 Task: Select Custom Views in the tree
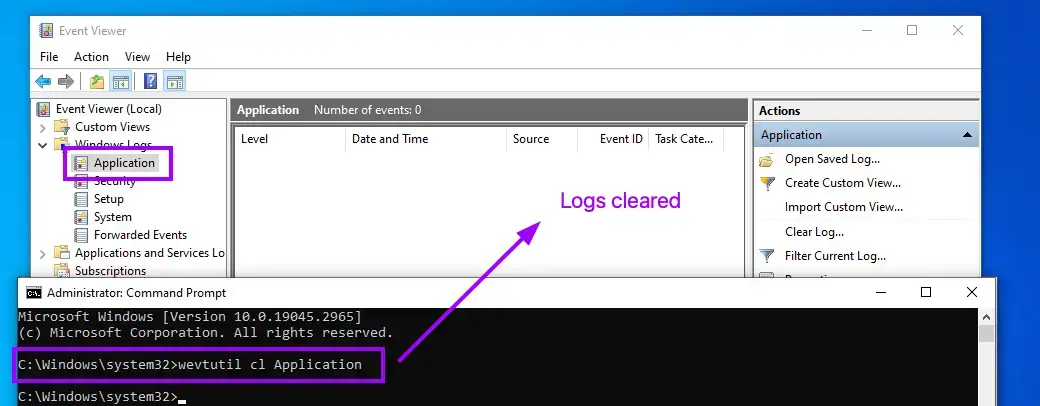113,127
